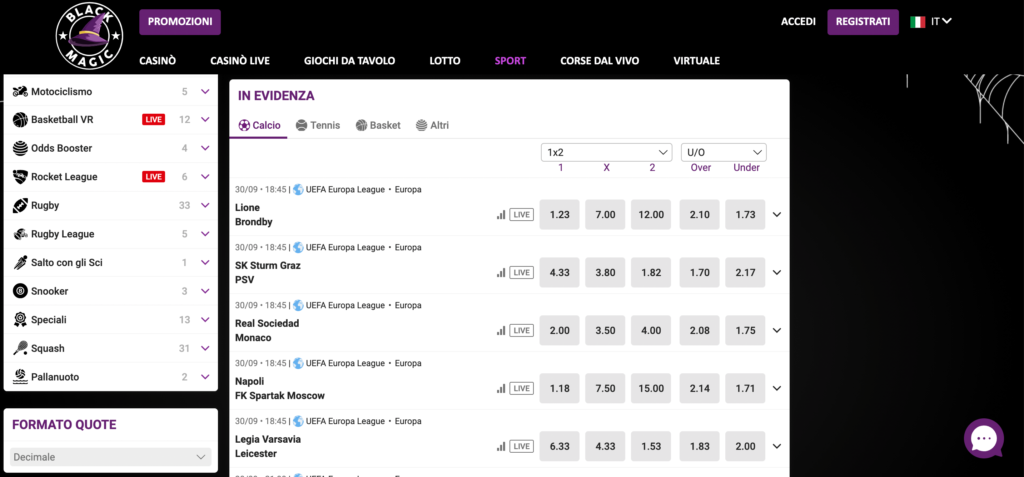Select Over 2.08 on Real Sociedad match
Image resolution: width=1024 pixels, height=477 pixels.
click(x=699, y=331)
